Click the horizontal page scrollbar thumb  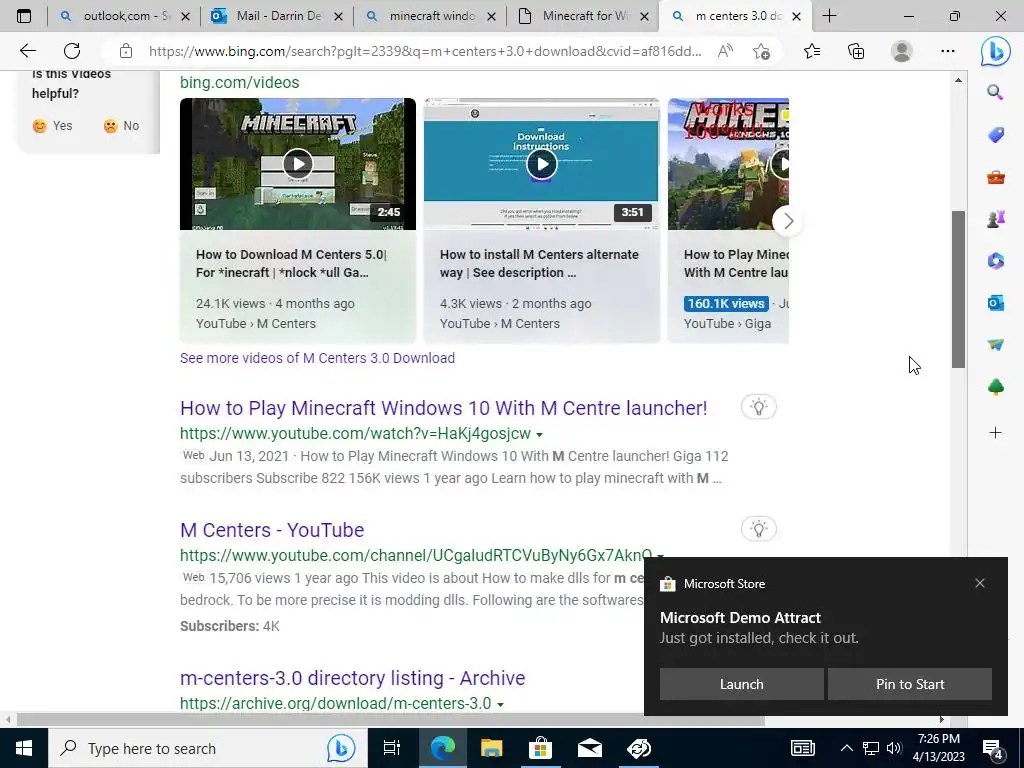(x=391, y=720)
